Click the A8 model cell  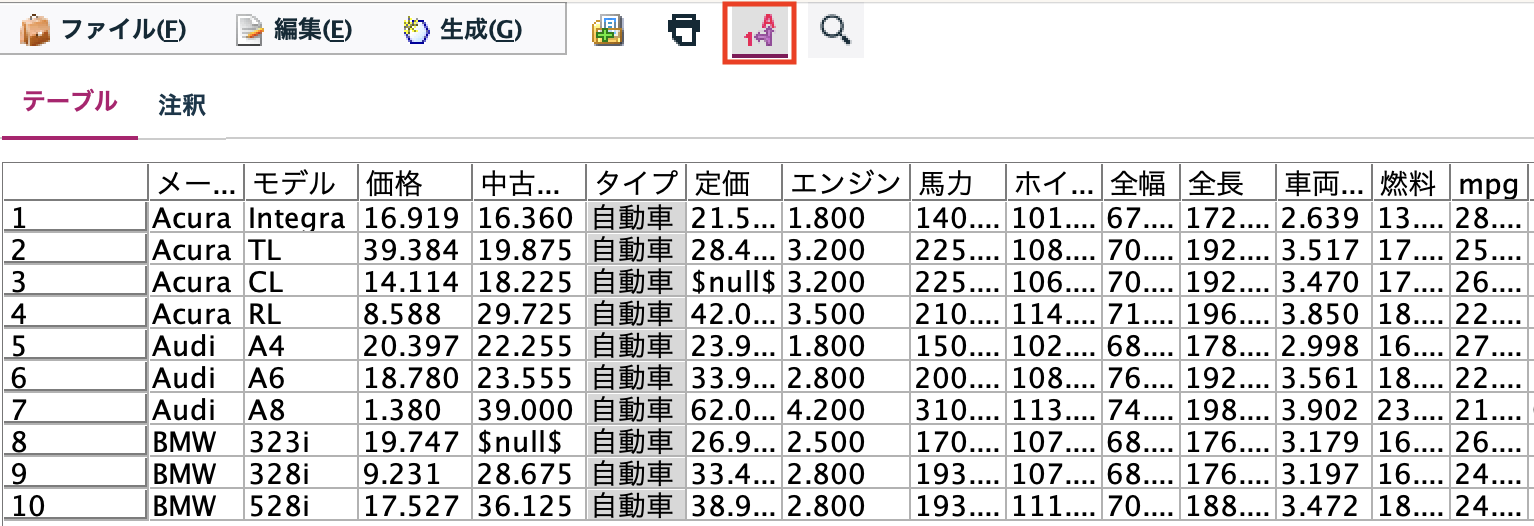pos(302,409)
